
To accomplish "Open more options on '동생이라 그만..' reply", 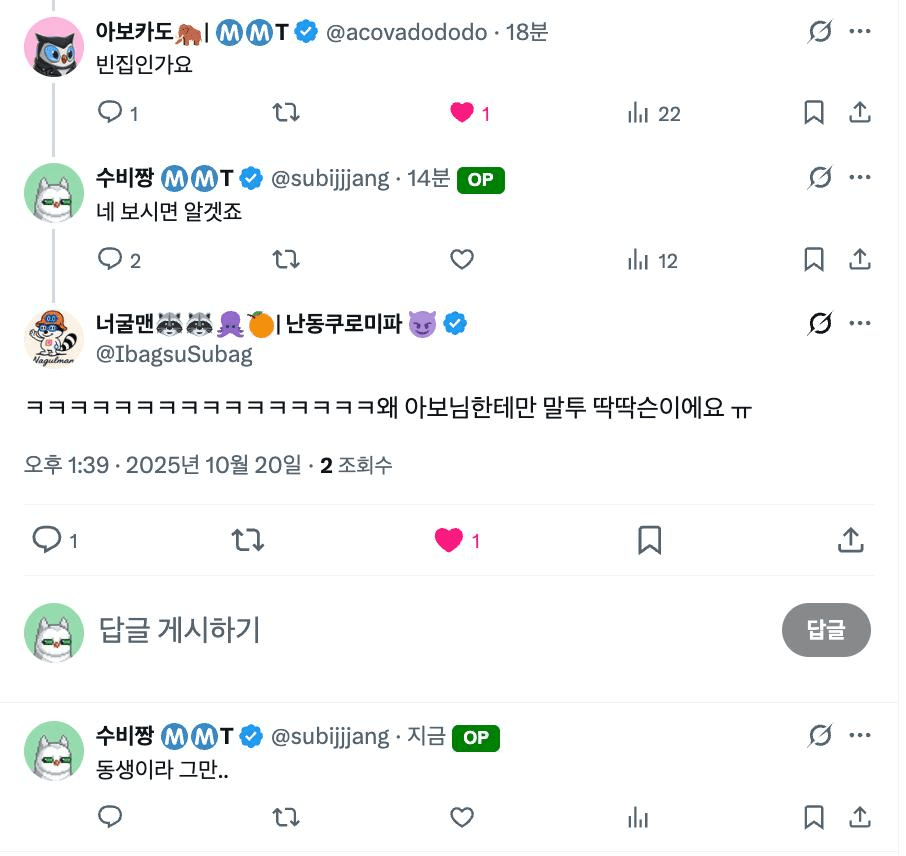I will [860, 737].
